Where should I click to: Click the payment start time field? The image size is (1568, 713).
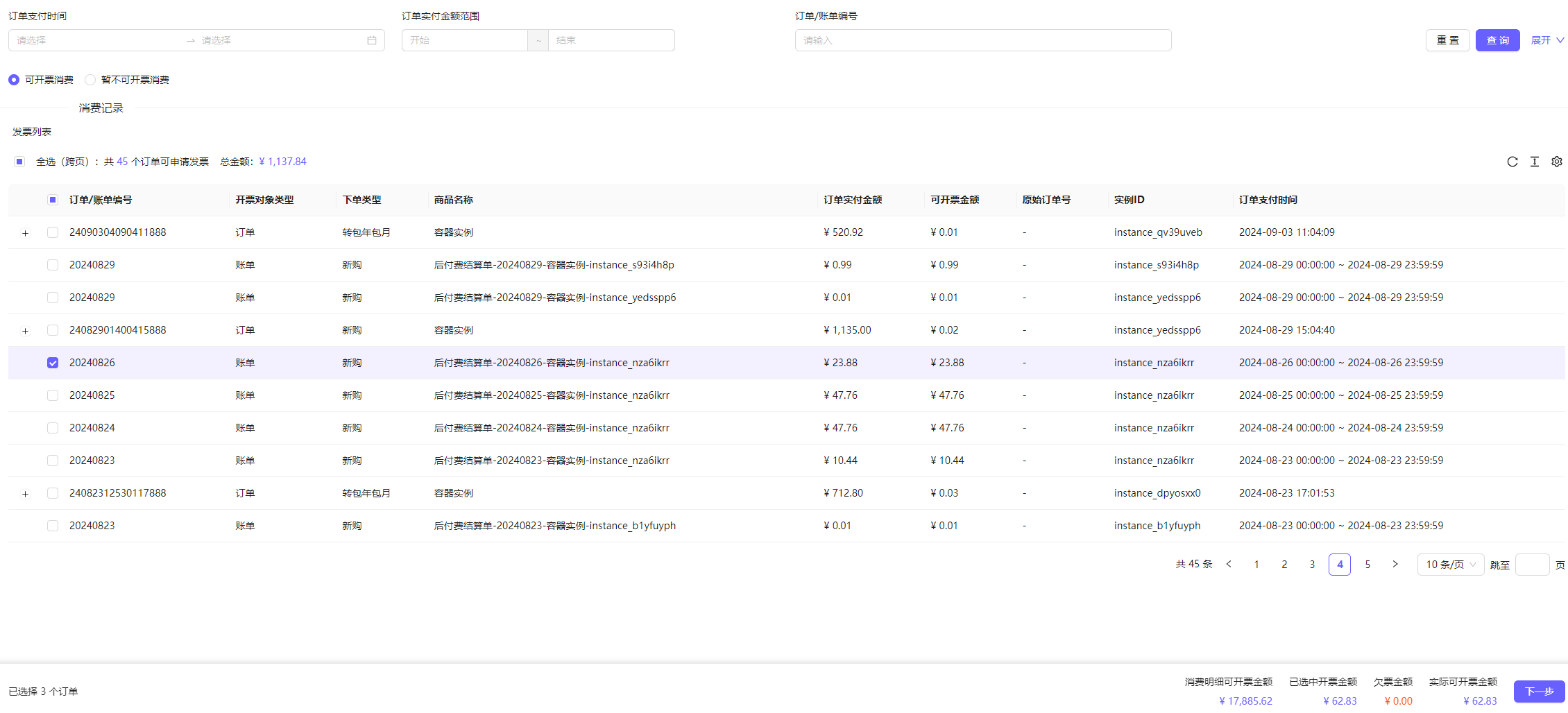click(x=97, y=40)
